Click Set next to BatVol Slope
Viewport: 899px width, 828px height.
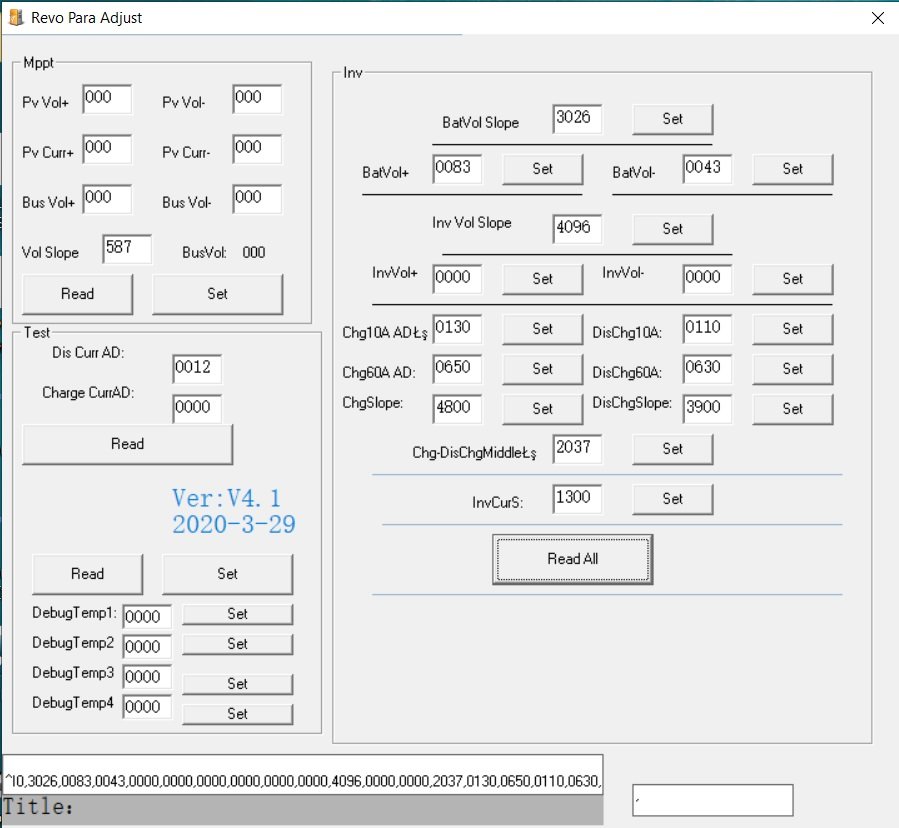tap(672, 119)
